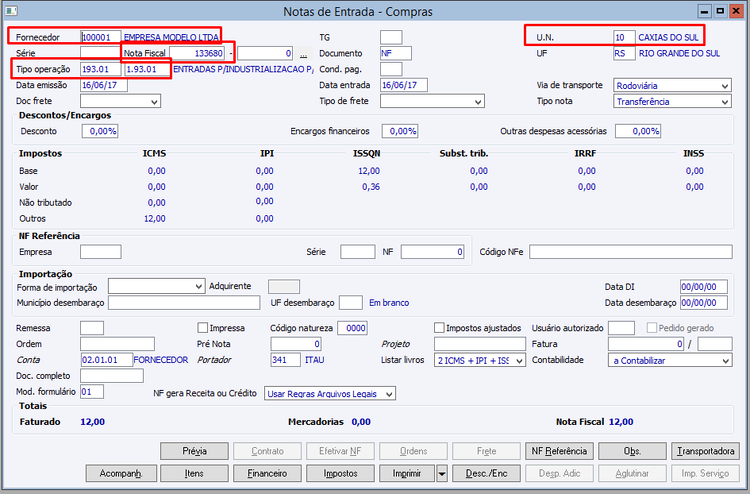750x494 pixels.
Task: Expand the Contabilidade combo box
Action: pos(670,361)
